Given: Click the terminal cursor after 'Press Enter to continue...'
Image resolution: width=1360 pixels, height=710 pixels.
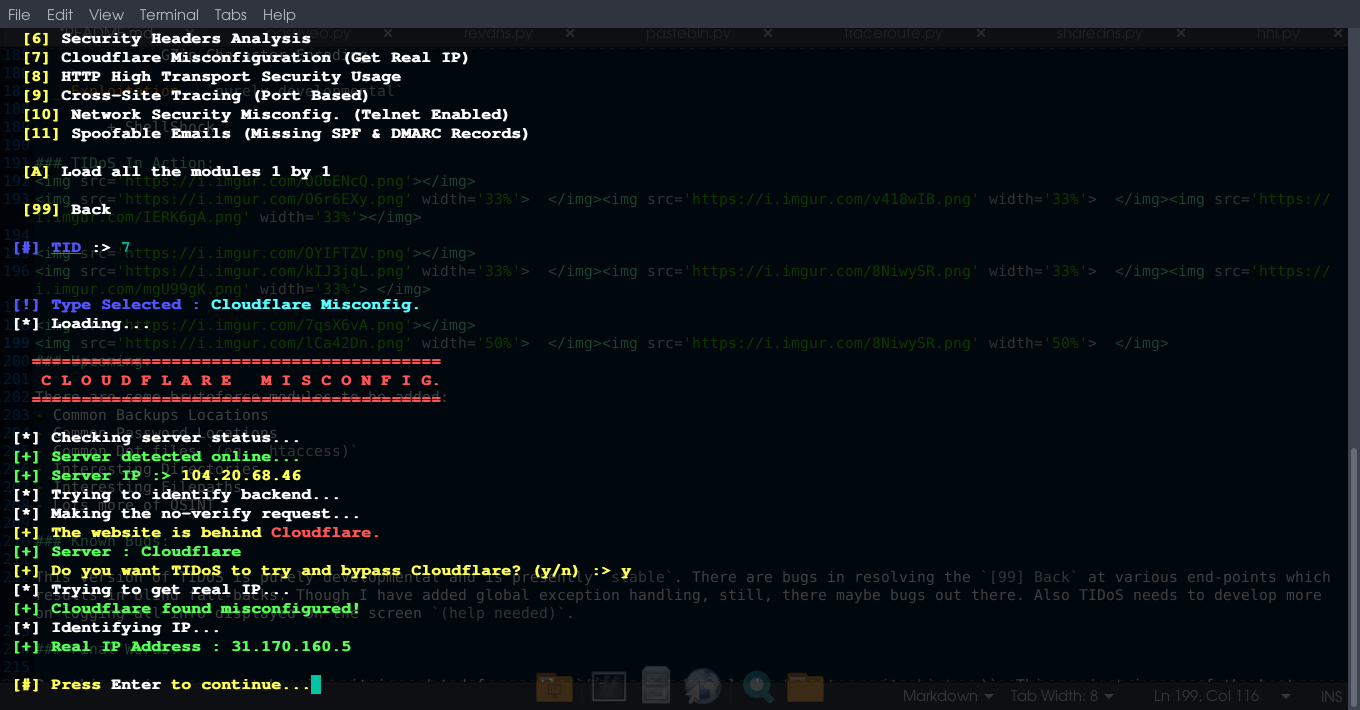Looking at the screenshot, I should pyautogui.click(x=316, y=684).
